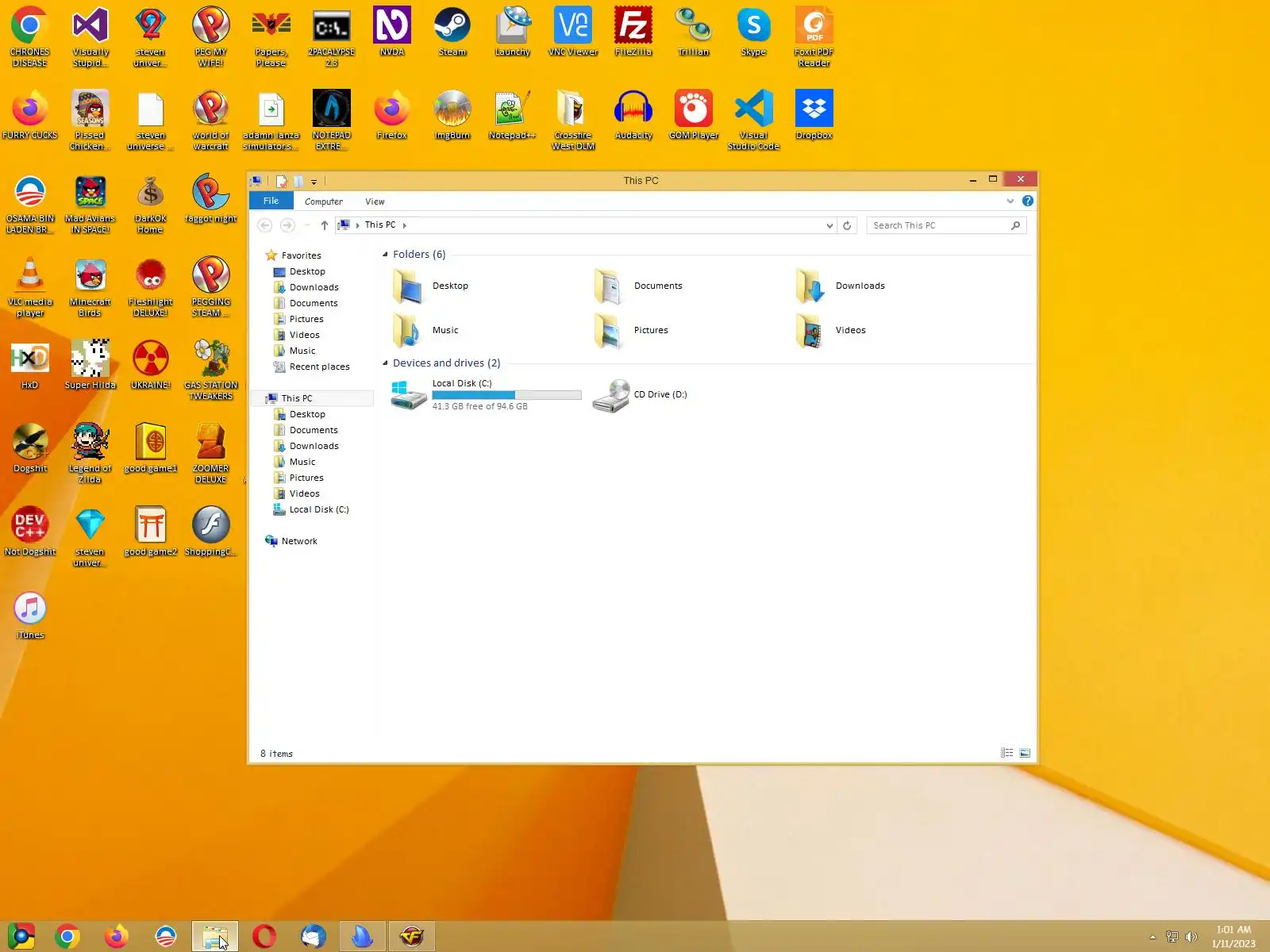Click the GOM Player desktop icon
The image size is (1270, 952).
tap(694, 115)
